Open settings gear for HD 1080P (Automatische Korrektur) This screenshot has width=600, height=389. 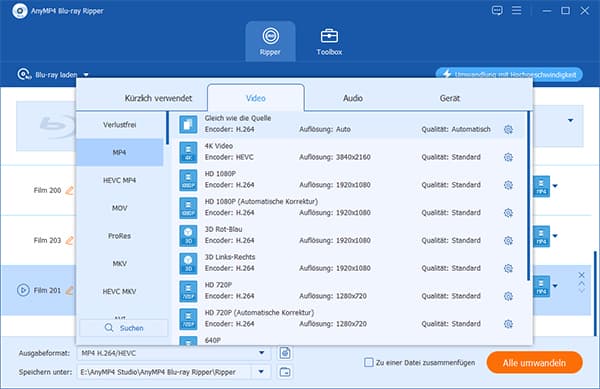pyautogui.click(x=508, y=213)
